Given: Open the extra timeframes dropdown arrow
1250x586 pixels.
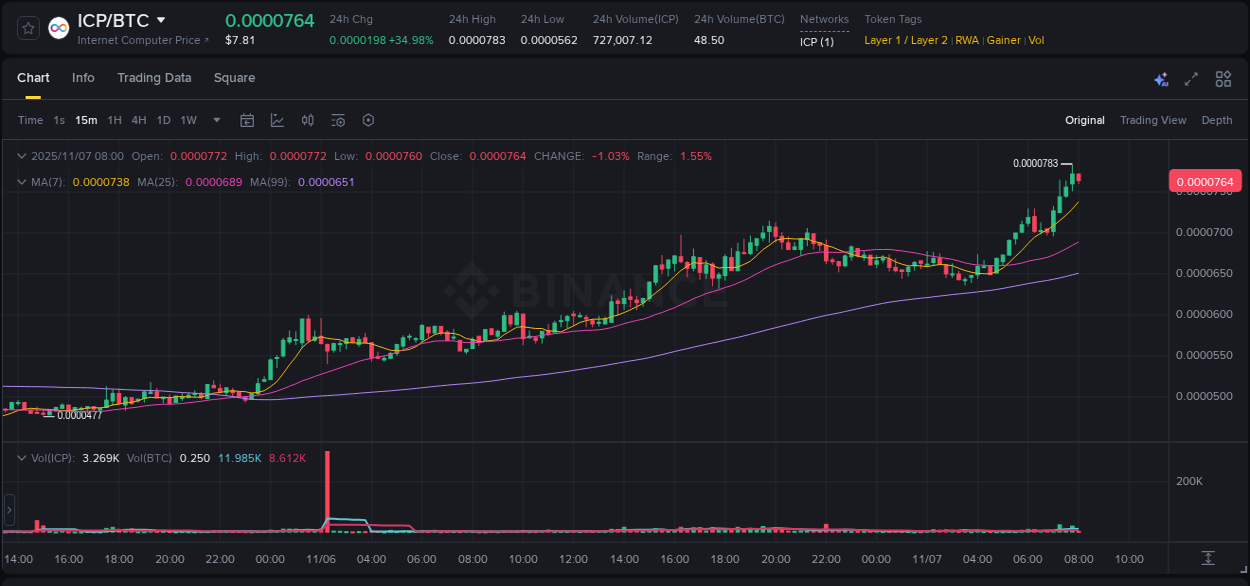Looking at the screenshot, I should pos(215,120).
